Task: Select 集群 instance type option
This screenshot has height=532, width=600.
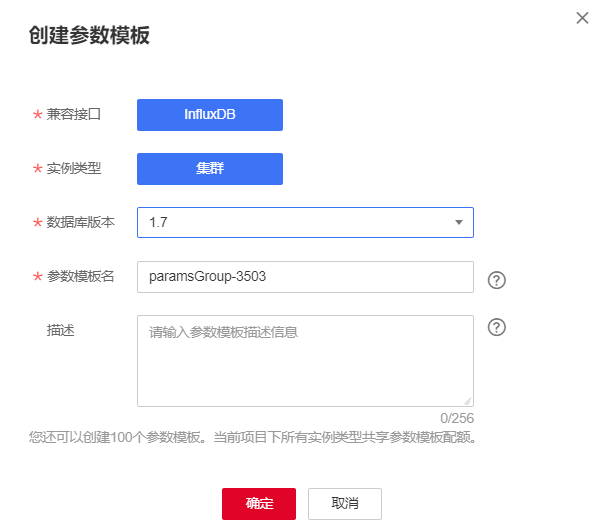Action: (210, 169)
